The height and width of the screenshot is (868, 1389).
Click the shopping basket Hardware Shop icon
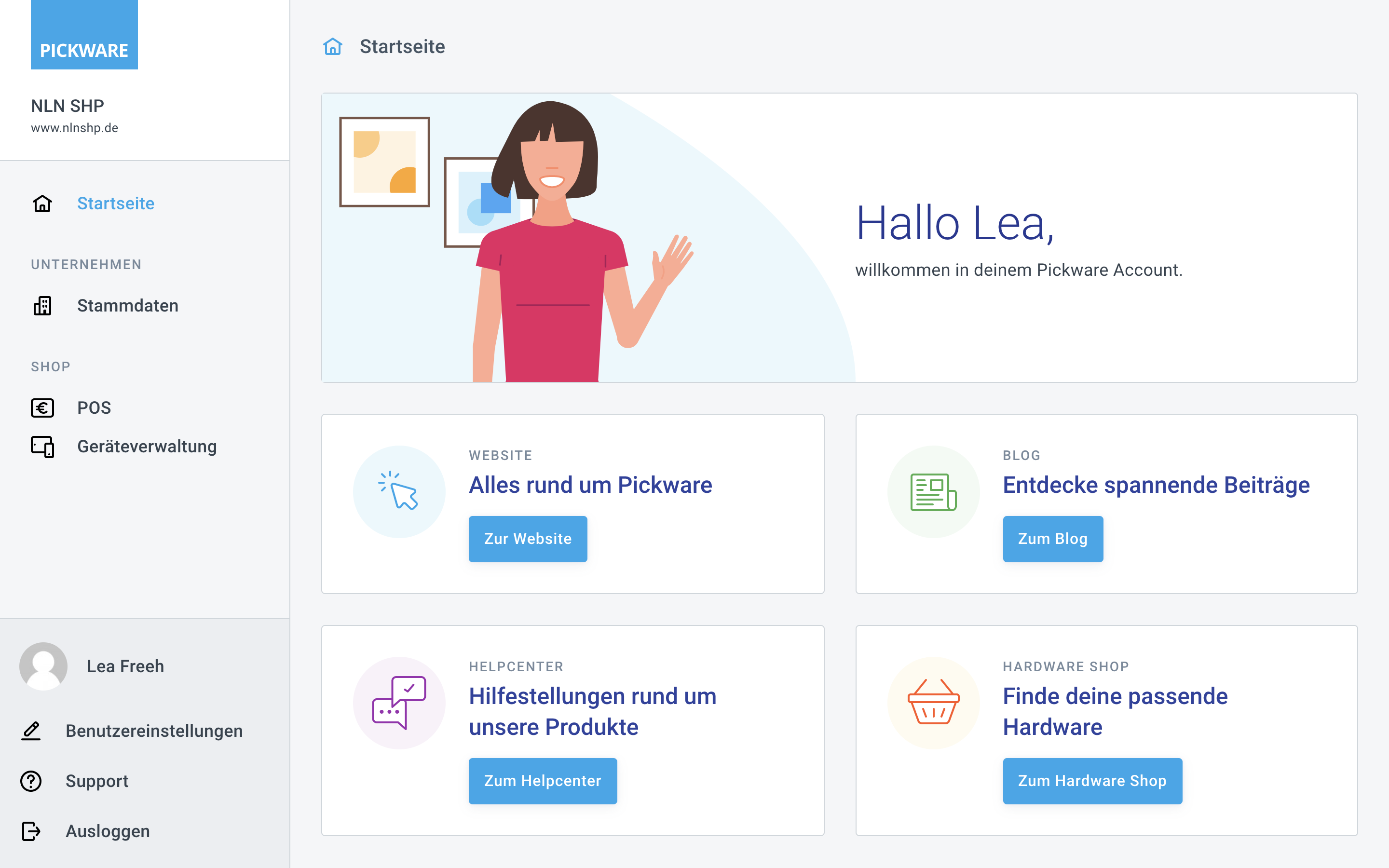point(933,703)
